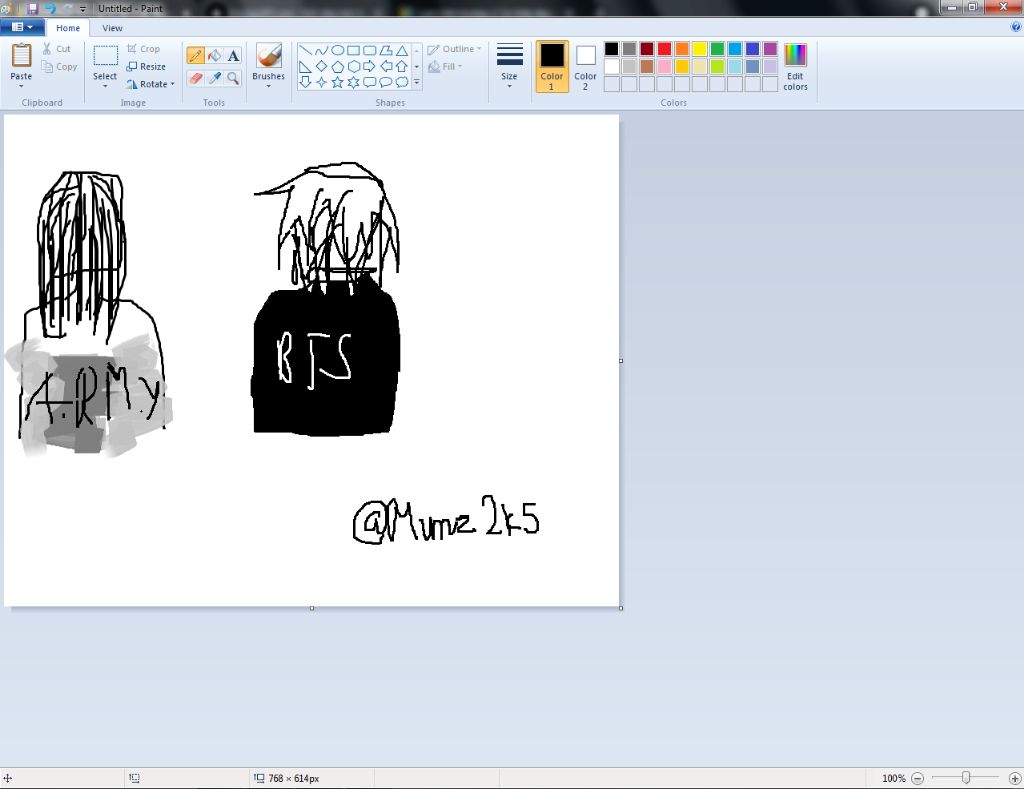Choose the Hexagon shape
Screen dimensions: 1024x789
pos(353,66)
